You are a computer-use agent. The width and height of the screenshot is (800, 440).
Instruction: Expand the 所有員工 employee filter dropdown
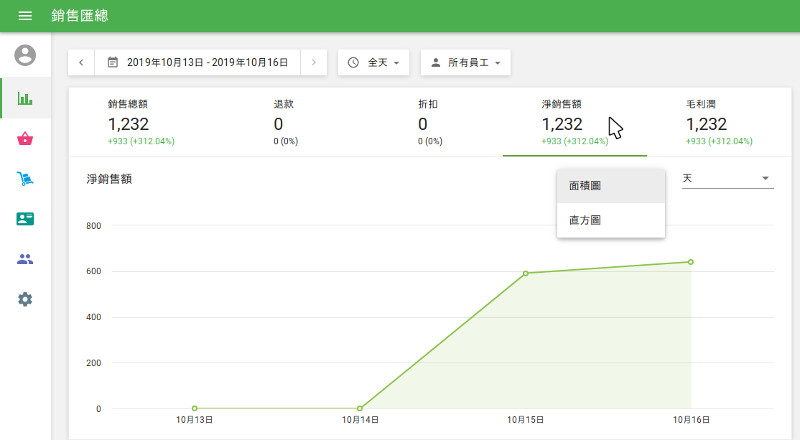[x=465, y=62]
